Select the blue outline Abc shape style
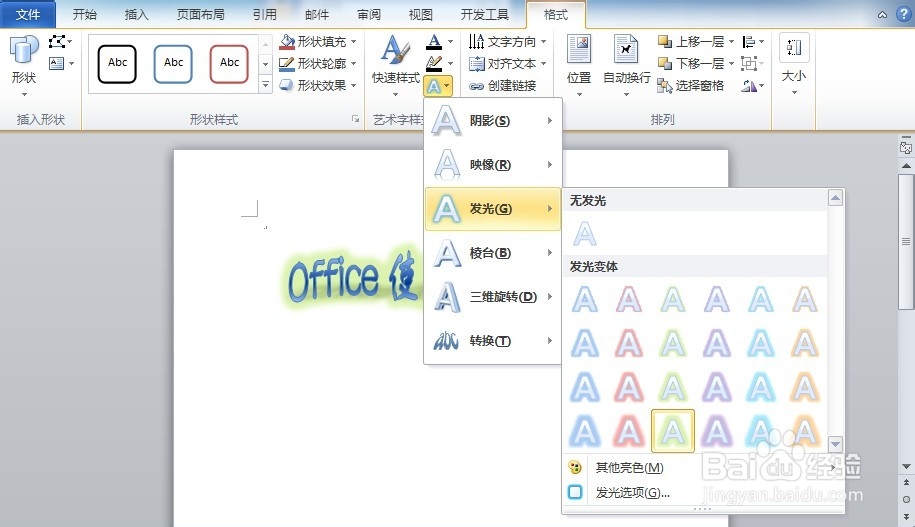The height and width of the screenshot is (527, 915). pos(173,64)
